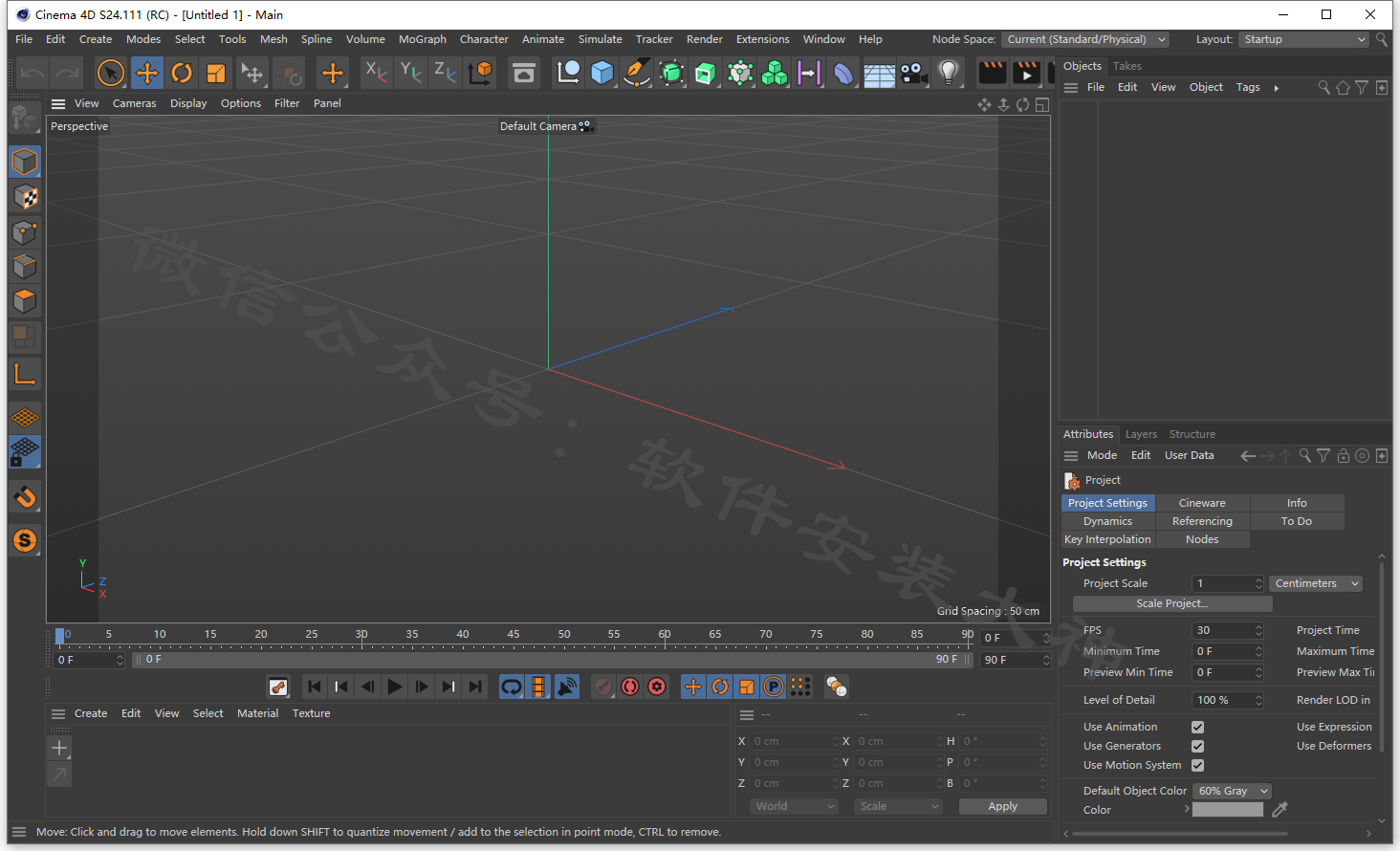Image resolution: width=1400 pixels, height=851 pixels.
Task: Open the Dynamics tab in Project
Action: [1108, 521]
